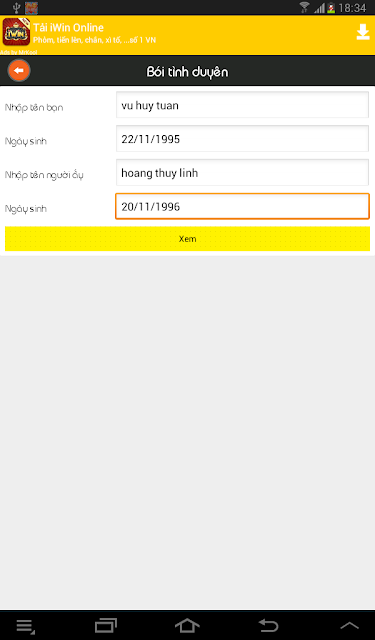Tap the clock showing 18:34
Viewport: 375px width, 640px height.
353,8
